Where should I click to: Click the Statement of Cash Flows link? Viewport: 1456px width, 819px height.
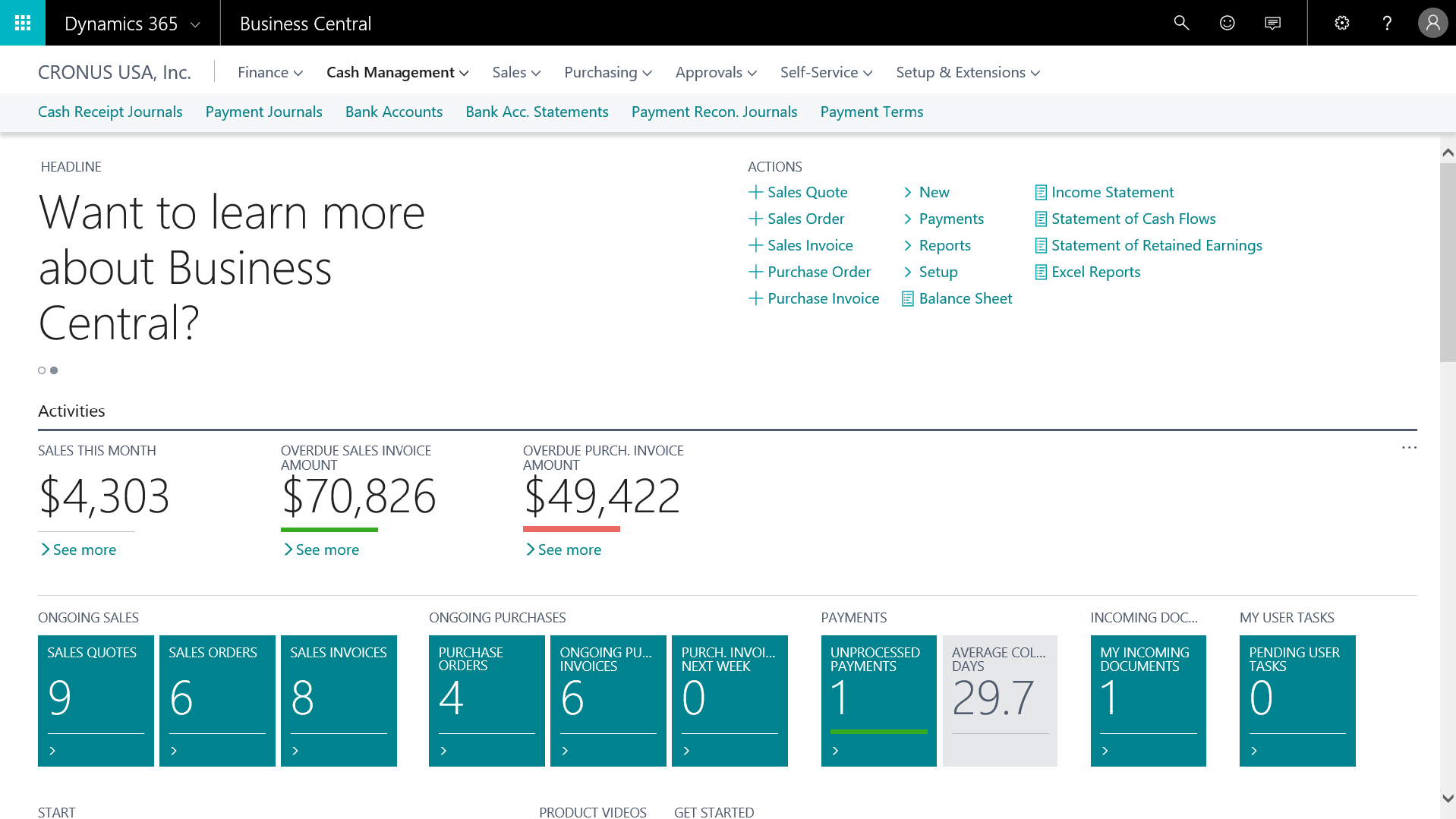tap(1133, 219)
